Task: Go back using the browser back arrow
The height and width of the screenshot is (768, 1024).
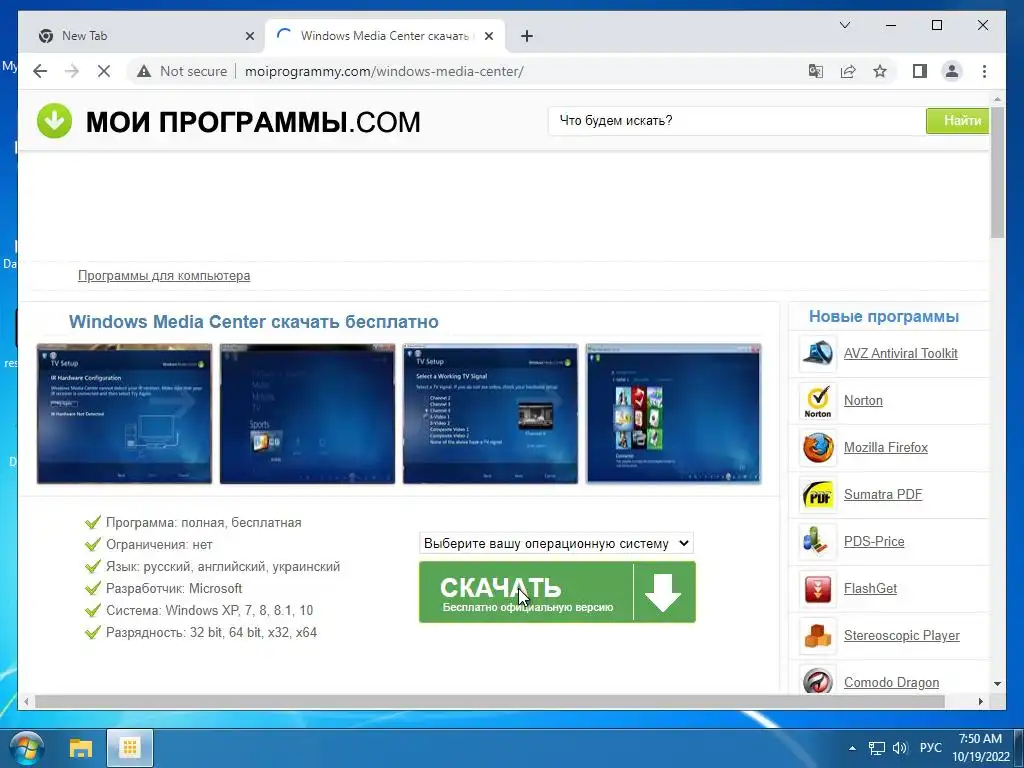Action: coord(40,71)
